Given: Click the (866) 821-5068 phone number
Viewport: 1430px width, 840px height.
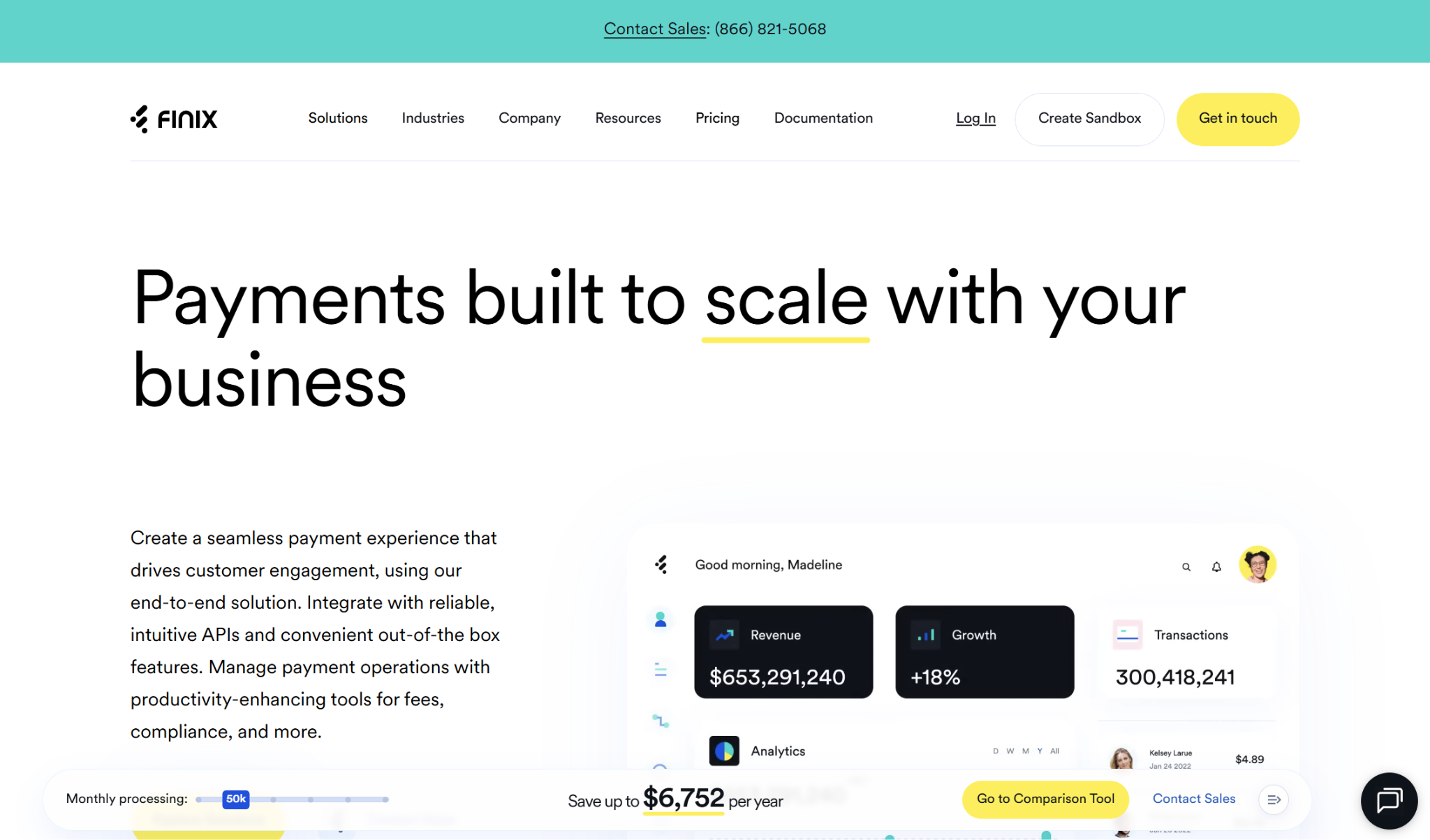Looking at the screenshot, I should [770, 29].
